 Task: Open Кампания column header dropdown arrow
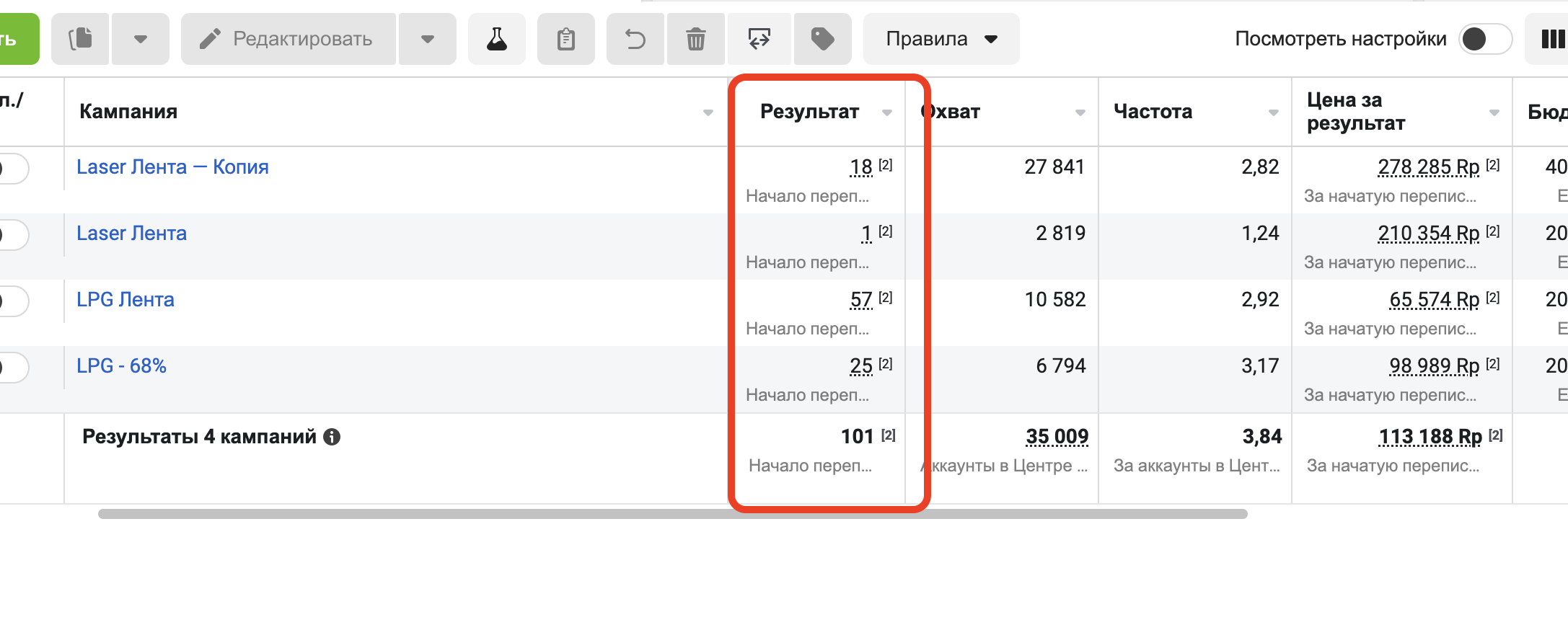pos(708,112)
